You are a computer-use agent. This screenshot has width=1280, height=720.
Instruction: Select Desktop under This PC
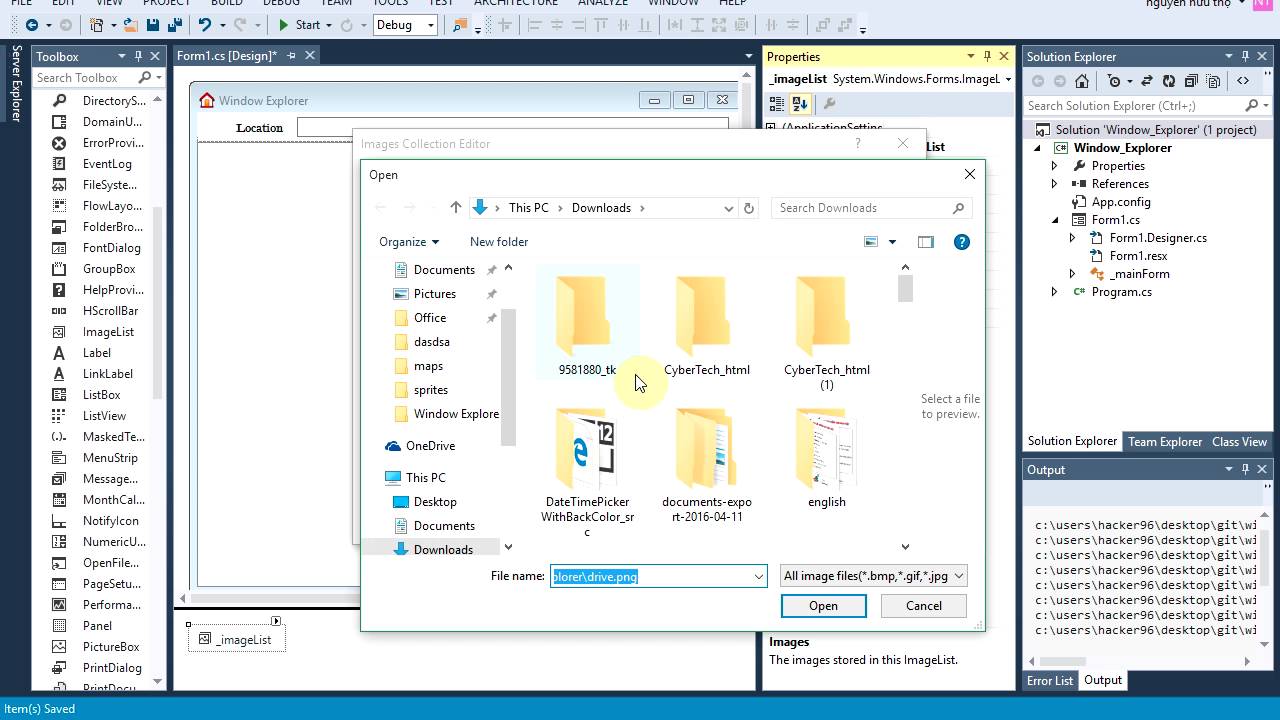coord(435,502)
